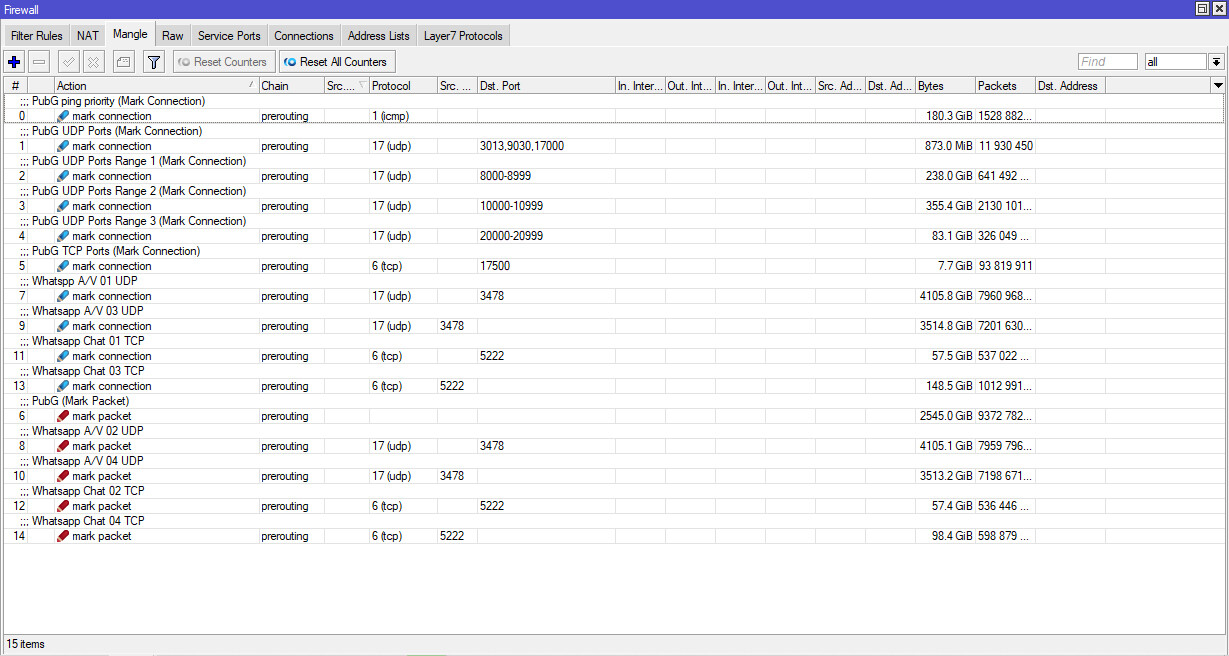Click the '1 (icmp)' protocol cell
The height and width of the screenshot is (656, 1229).
[403, 116]
